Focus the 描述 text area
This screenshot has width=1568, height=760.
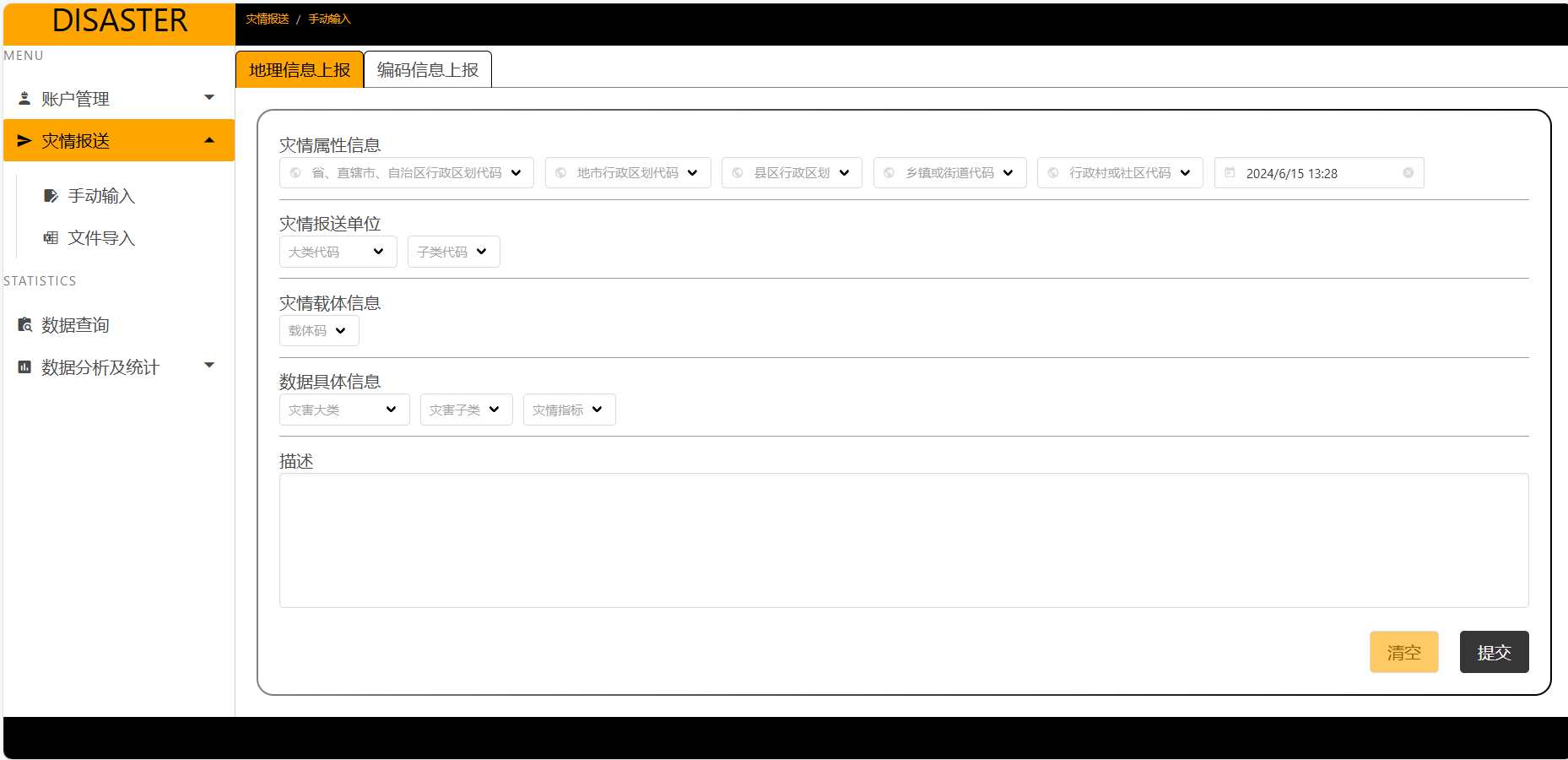pos(904,540)
